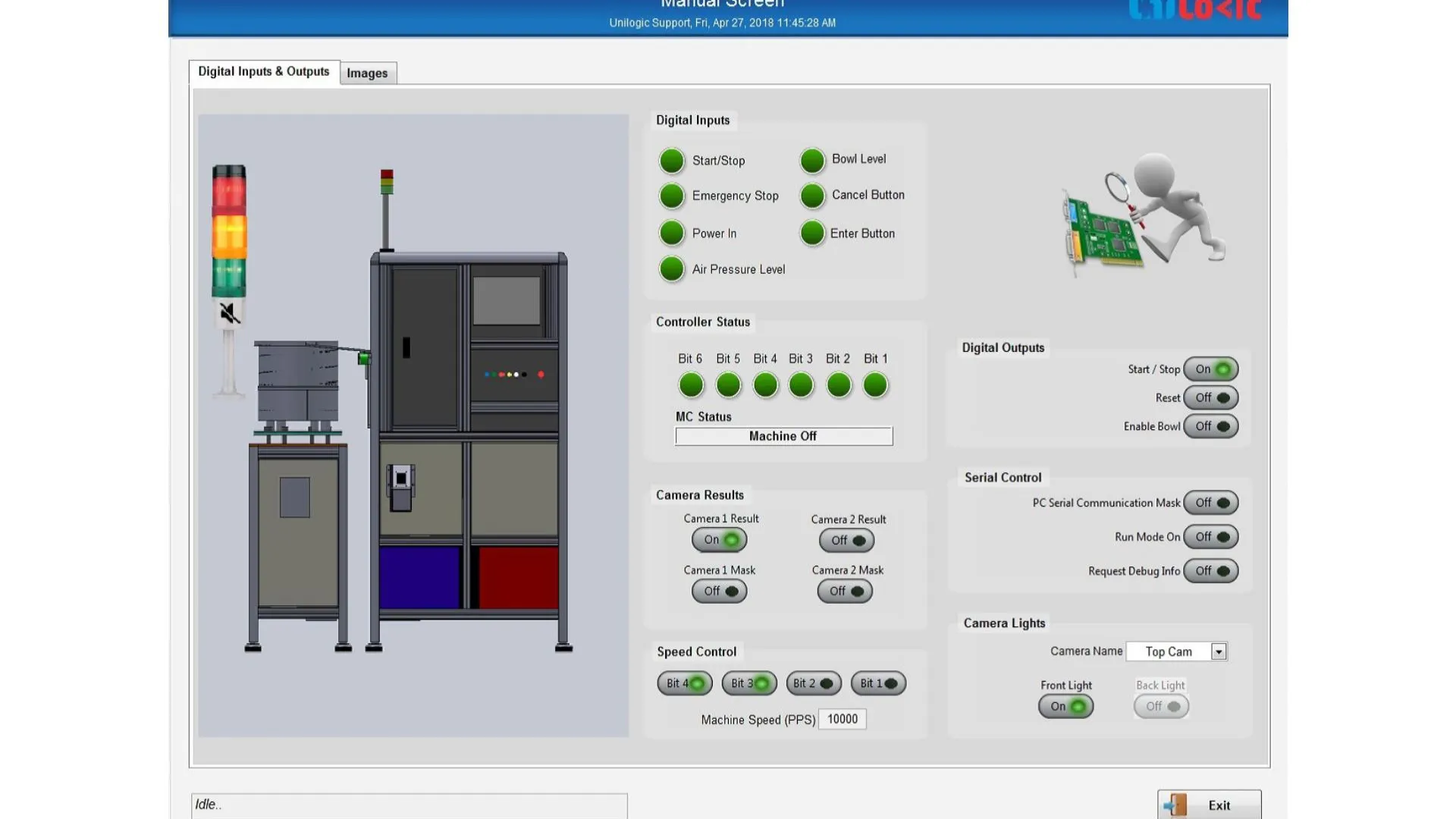This screenshot has width=1456, height=819.
Task: Toggle Speed Control Bit 4 button
Action: click(684, 683)
